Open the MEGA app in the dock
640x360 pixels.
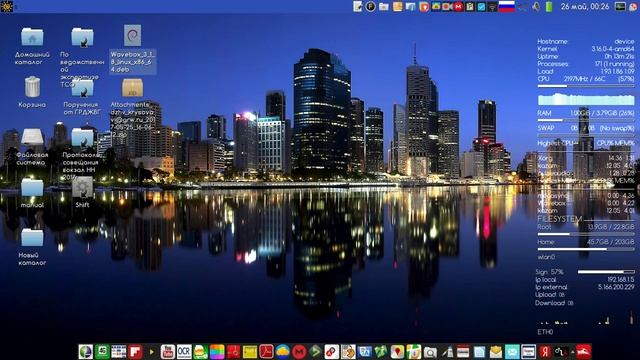tap(299, 352)
